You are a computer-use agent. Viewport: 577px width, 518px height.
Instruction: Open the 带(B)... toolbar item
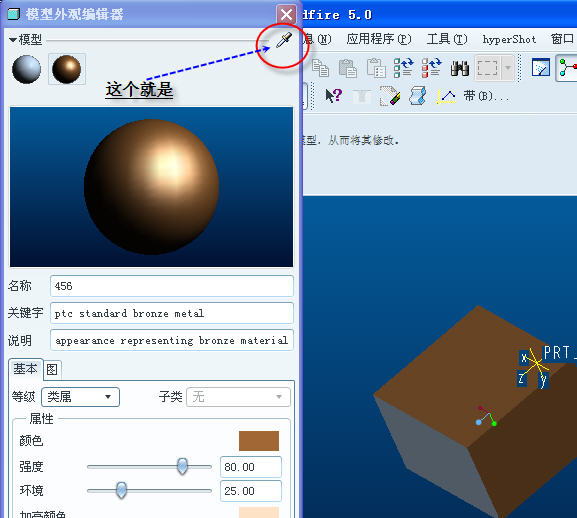pos(486,96)
